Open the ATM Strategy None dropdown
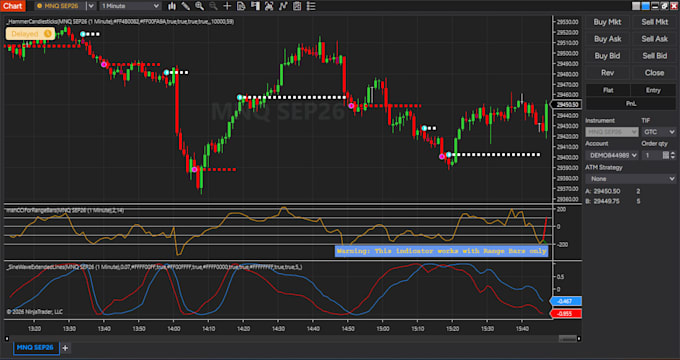Screen dimensions: 680x360 (631, 179)
